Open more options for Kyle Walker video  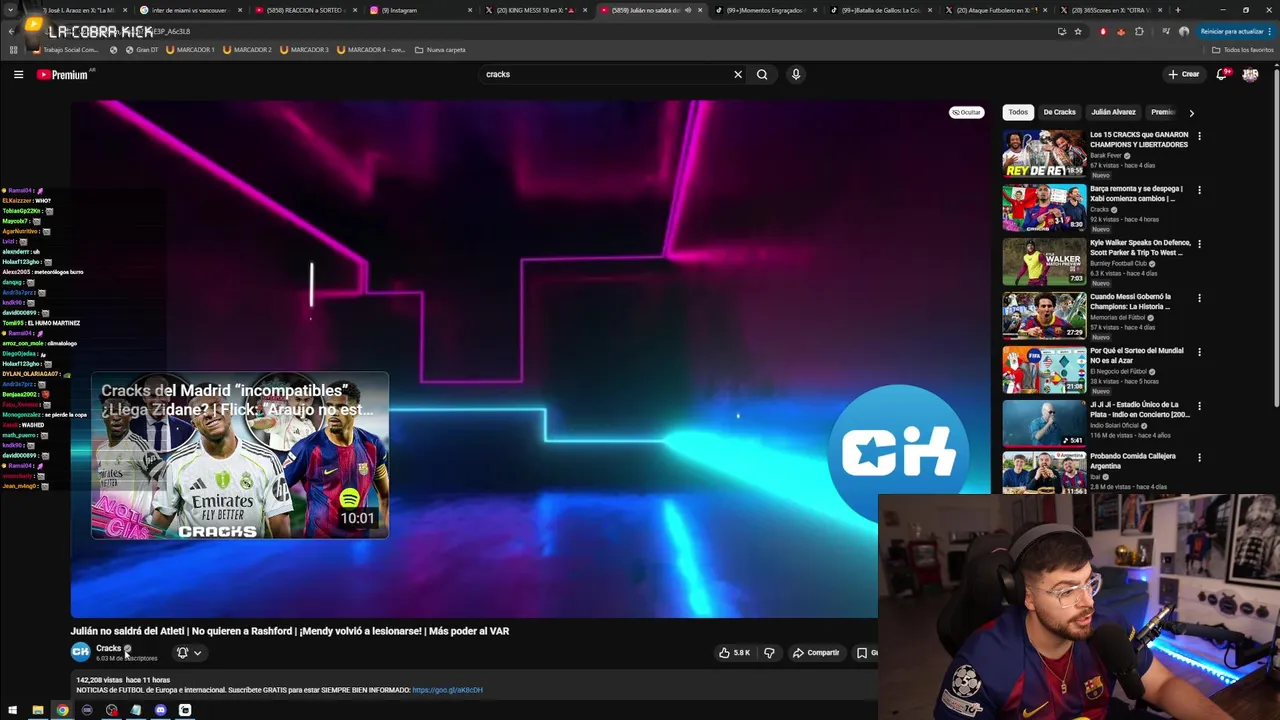[1199, 244]
